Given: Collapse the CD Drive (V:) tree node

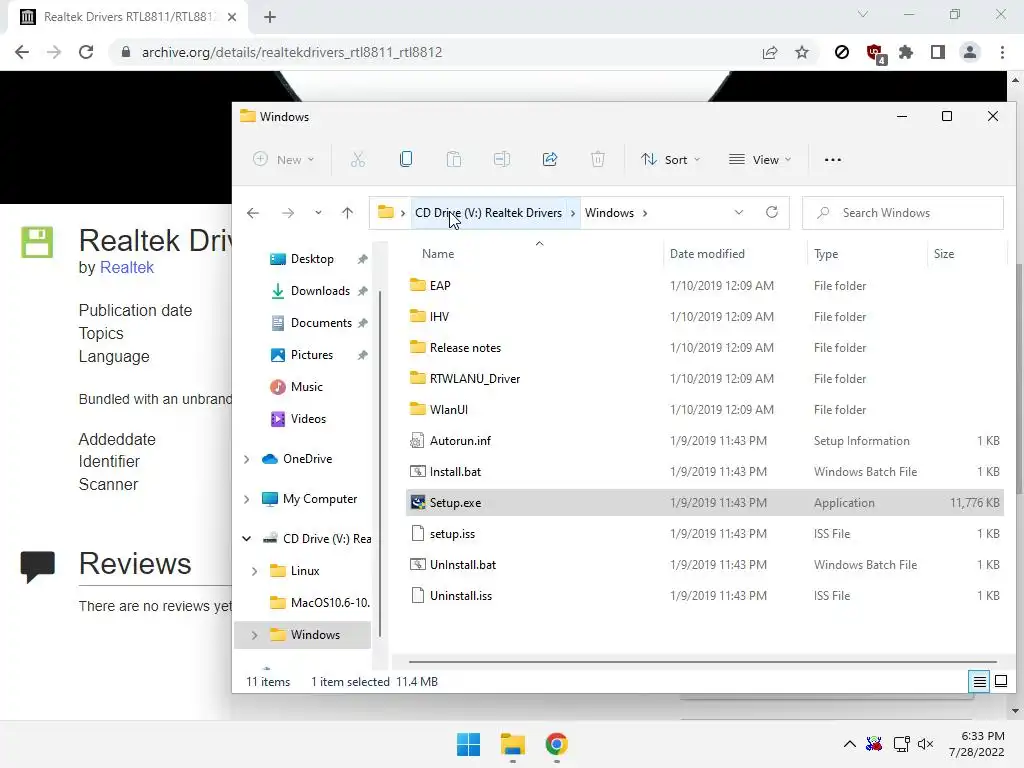Looking at the screenshot, I should click(246, 539).
